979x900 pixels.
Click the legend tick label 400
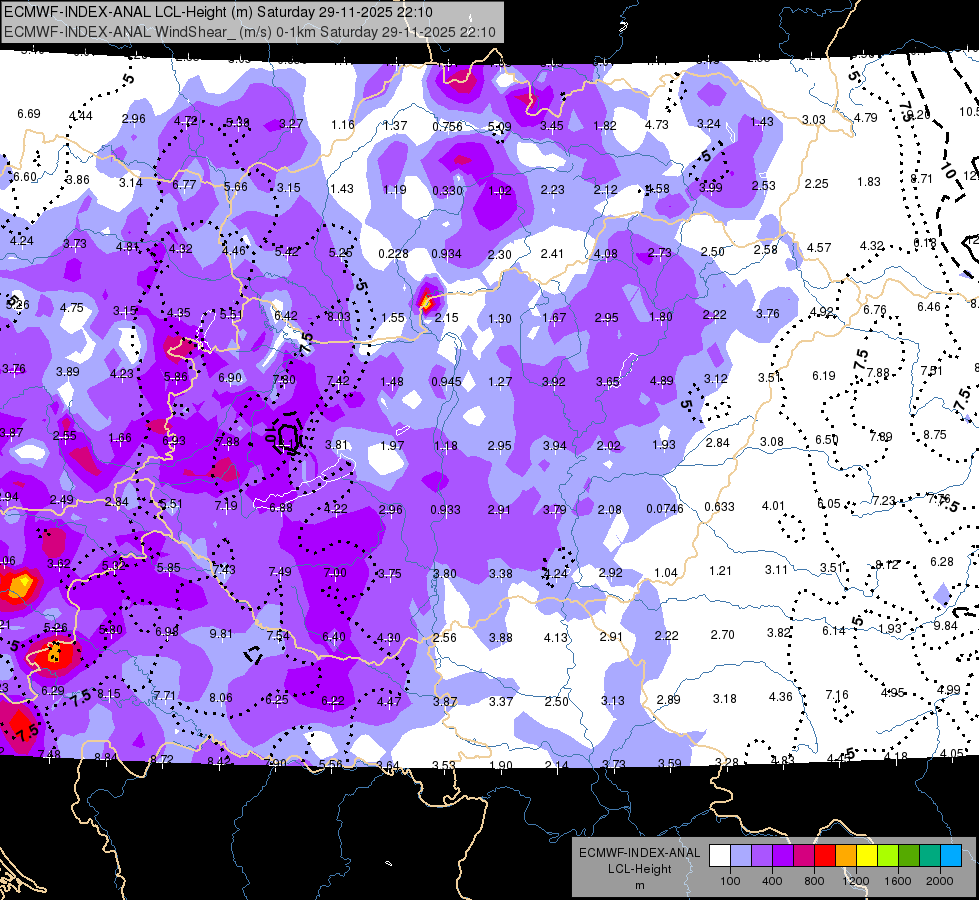click(x=772, y=881)
